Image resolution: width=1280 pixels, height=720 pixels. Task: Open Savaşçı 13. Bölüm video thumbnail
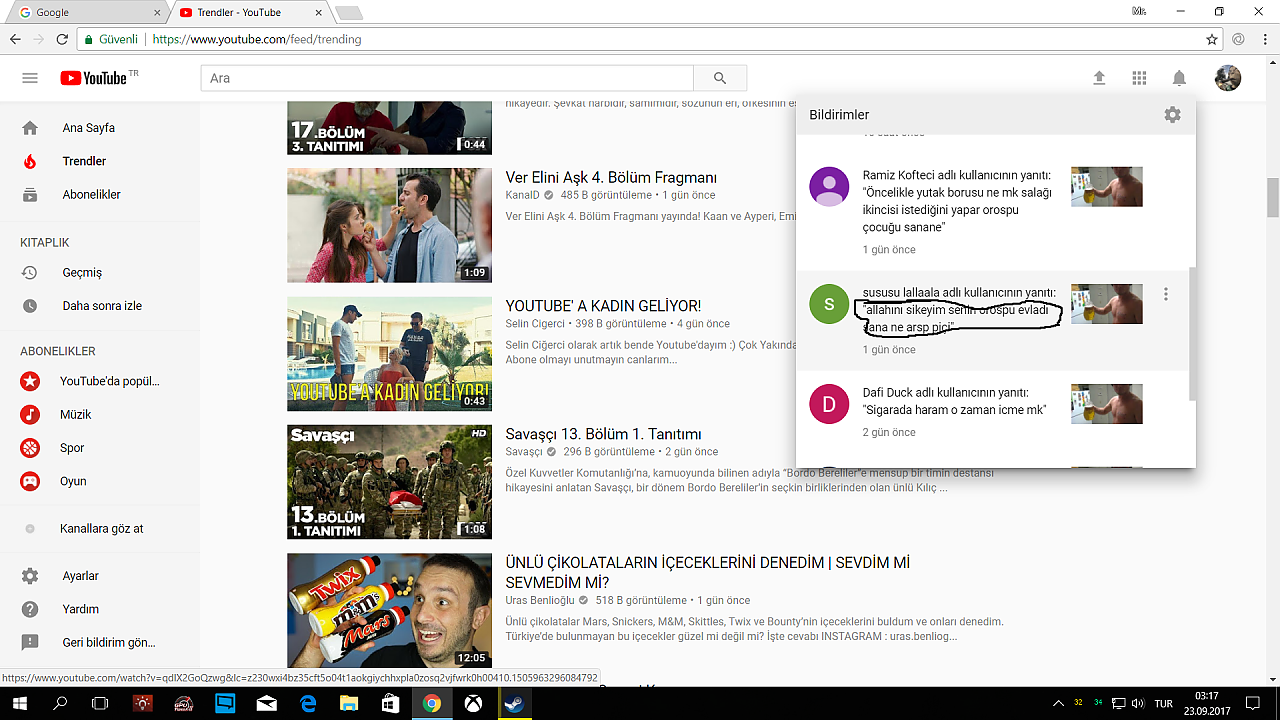[389, 482]
